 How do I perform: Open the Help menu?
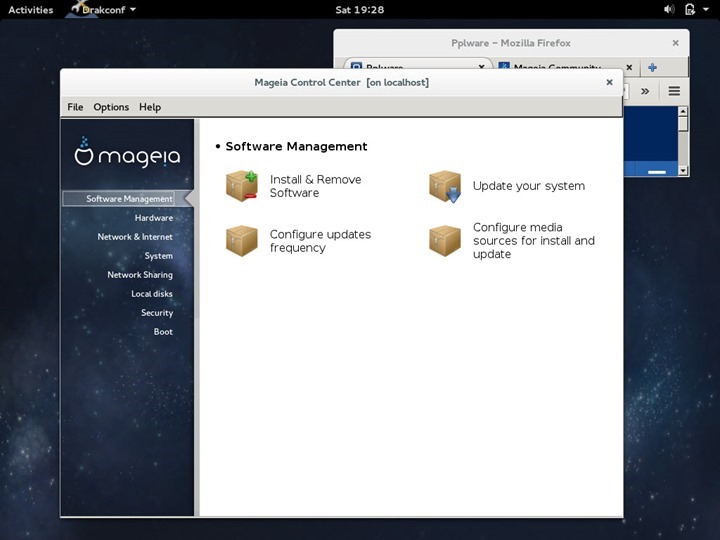(x=150, y=107)
